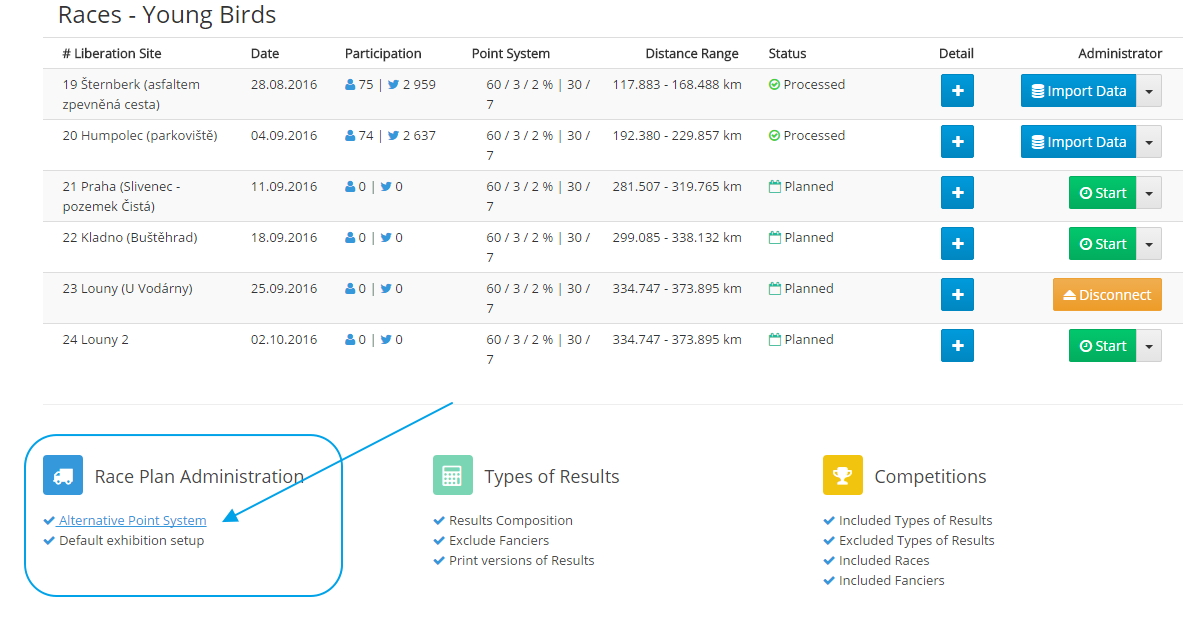Click the yellow trophy Competitions icon
The image size is (1189, 621).
pyautogui.click(x=842, y=476)
